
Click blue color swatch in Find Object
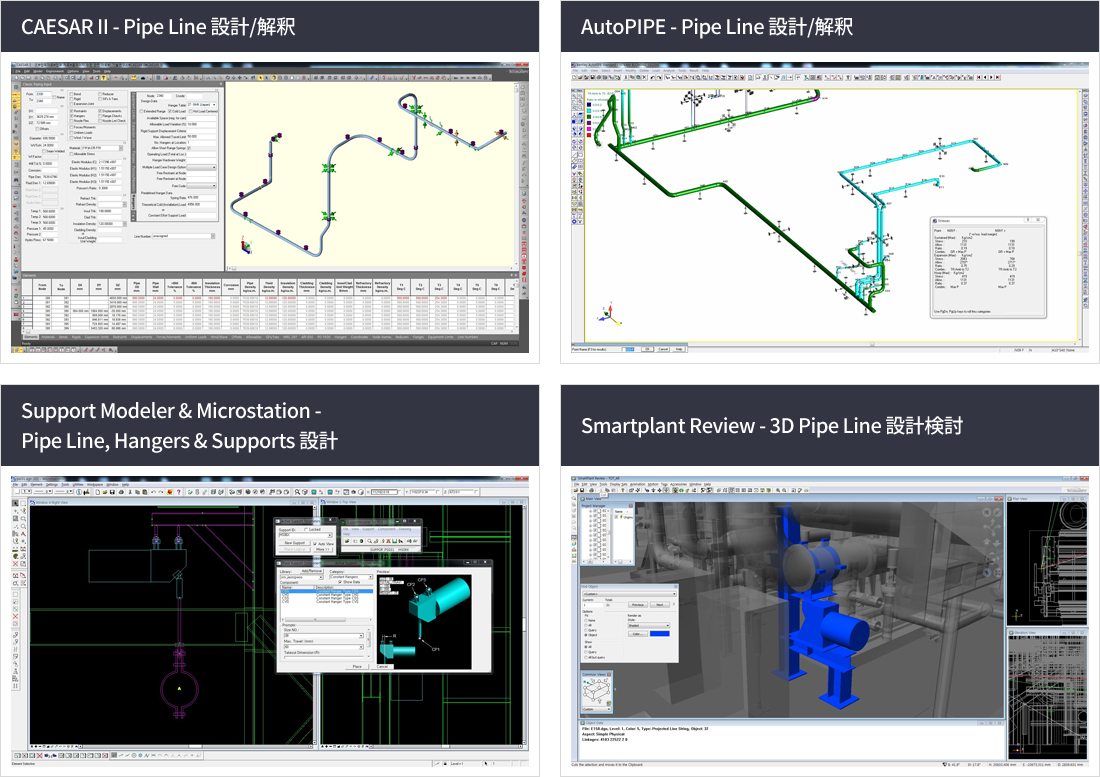pyautogui.click(x=659, y=634)
